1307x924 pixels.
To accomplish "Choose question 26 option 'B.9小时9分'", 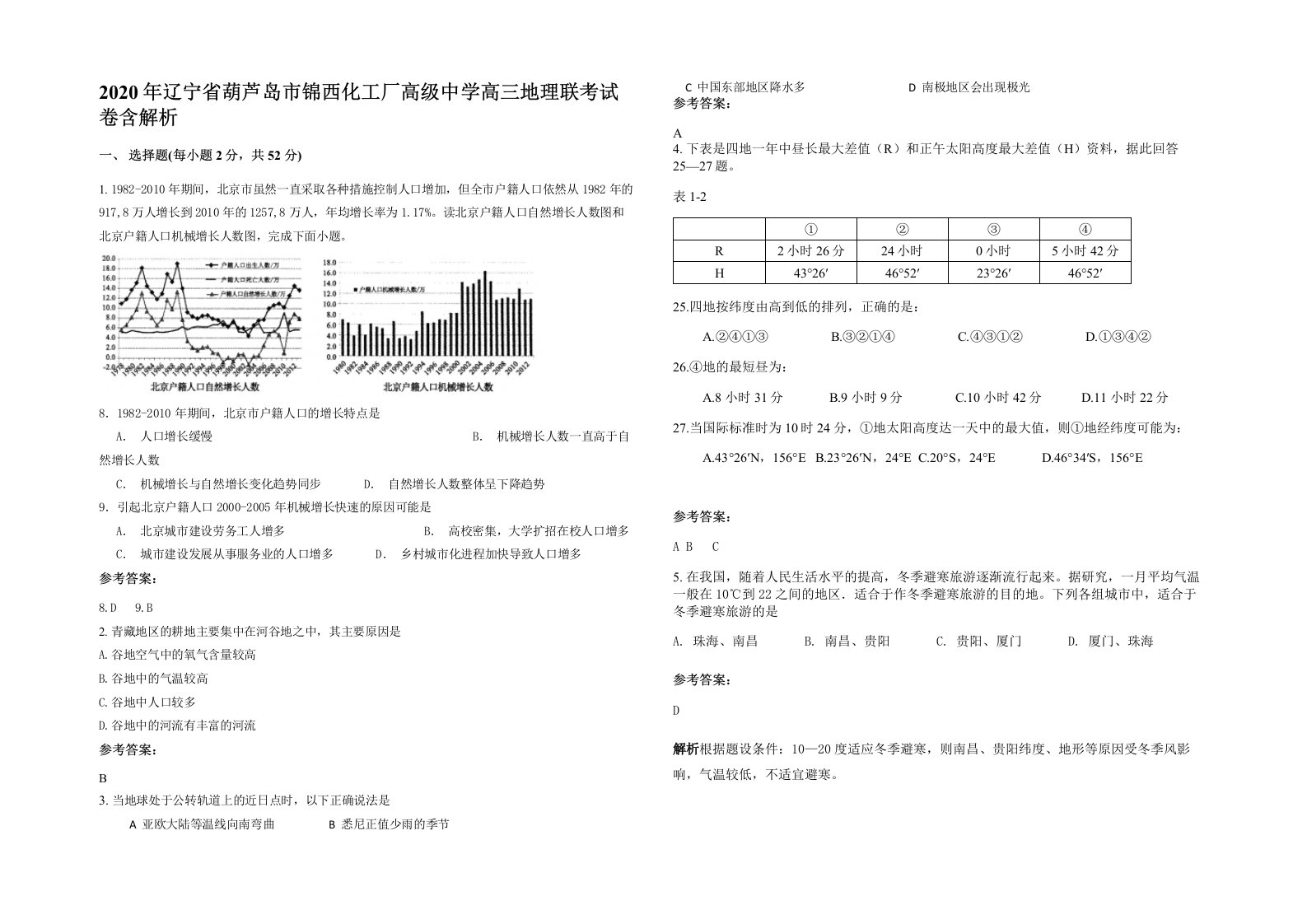I will (x=866, y=398).
